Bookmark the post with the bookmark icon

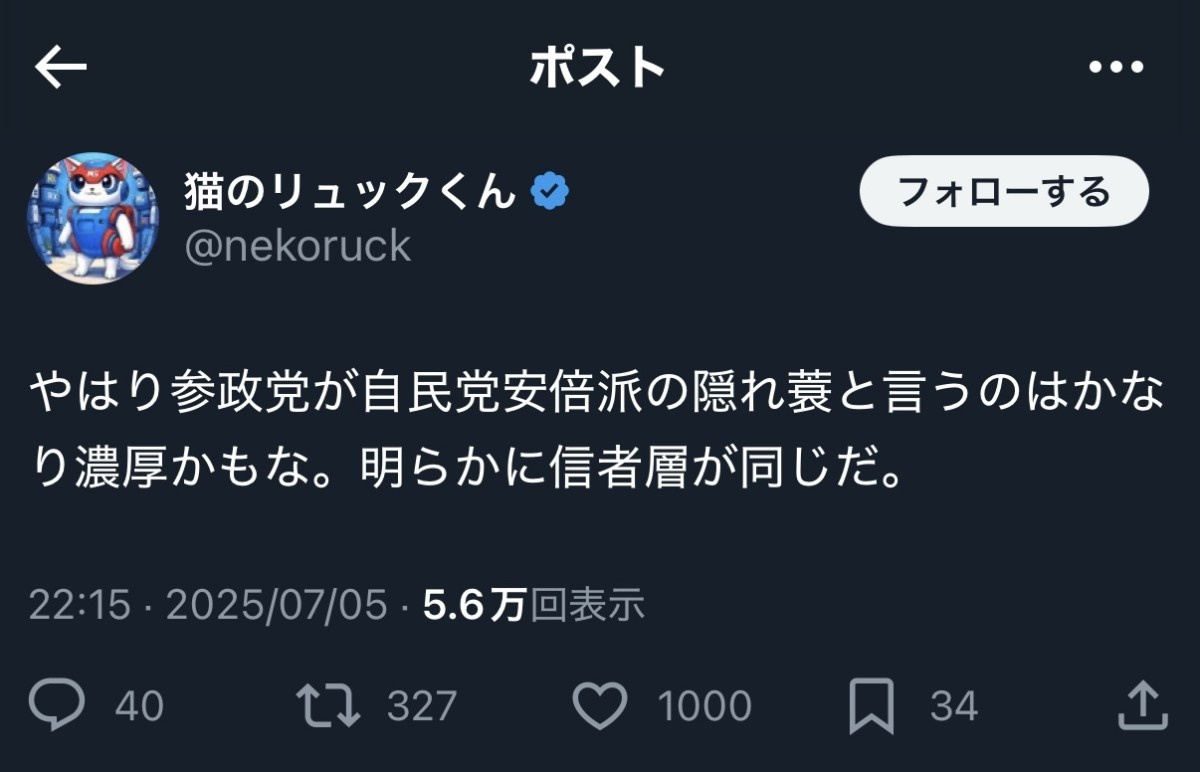click(x=871, y=706)
